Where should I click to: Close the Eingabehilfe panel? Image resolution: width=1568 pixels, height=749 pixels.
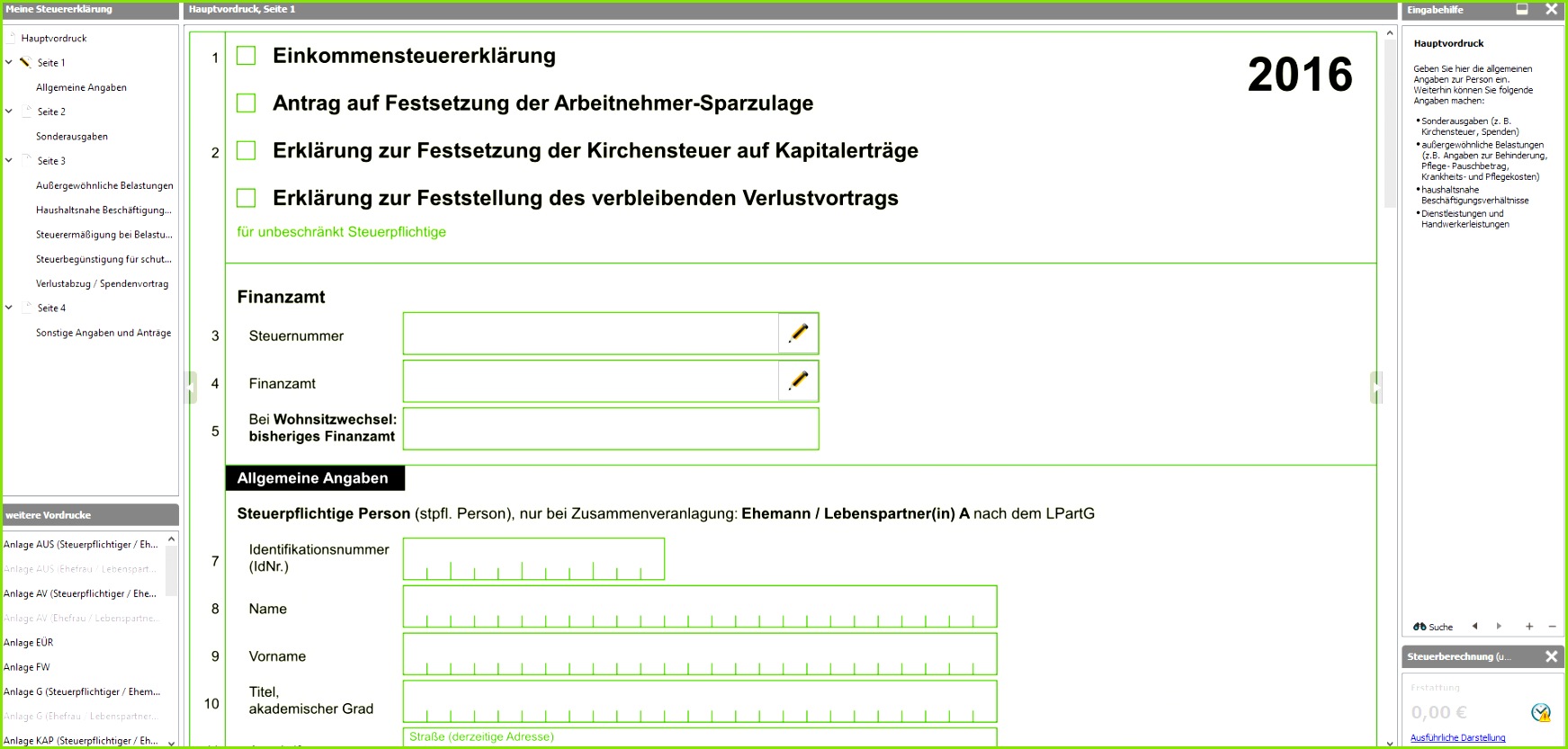[1551, 9]
